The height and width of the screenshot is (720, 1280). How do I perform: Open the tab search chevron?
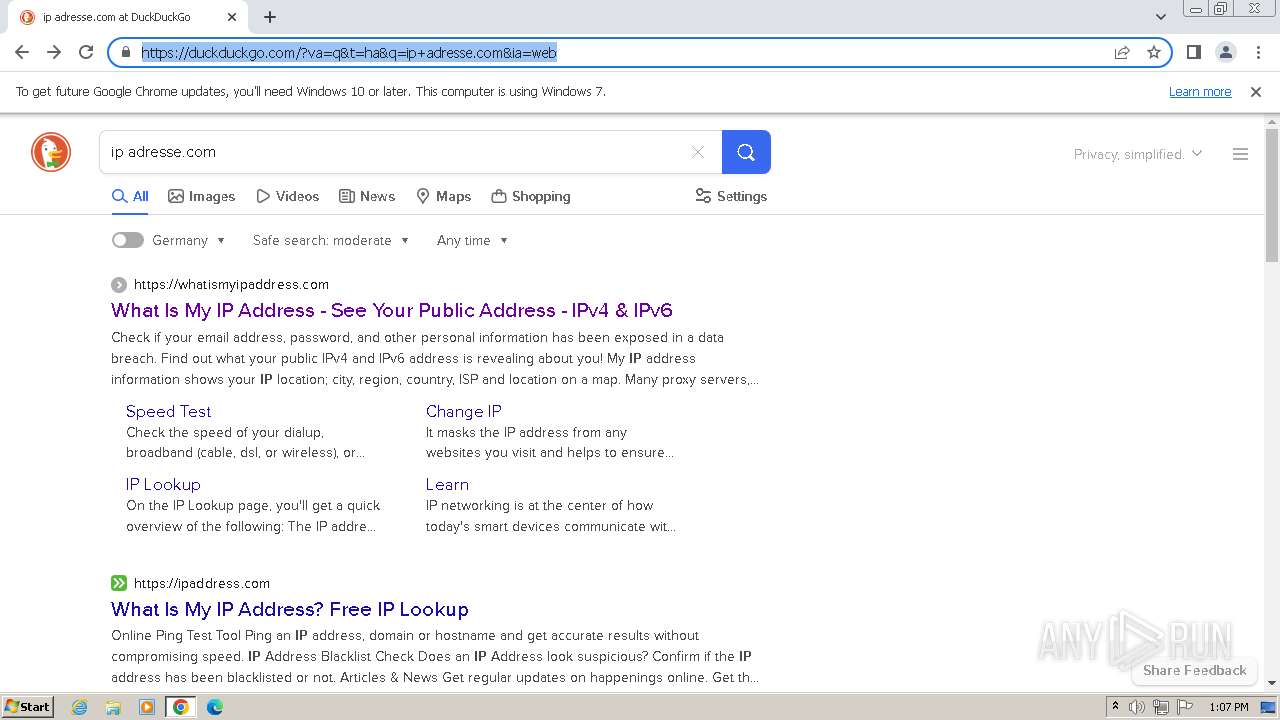click(1161, 17)
